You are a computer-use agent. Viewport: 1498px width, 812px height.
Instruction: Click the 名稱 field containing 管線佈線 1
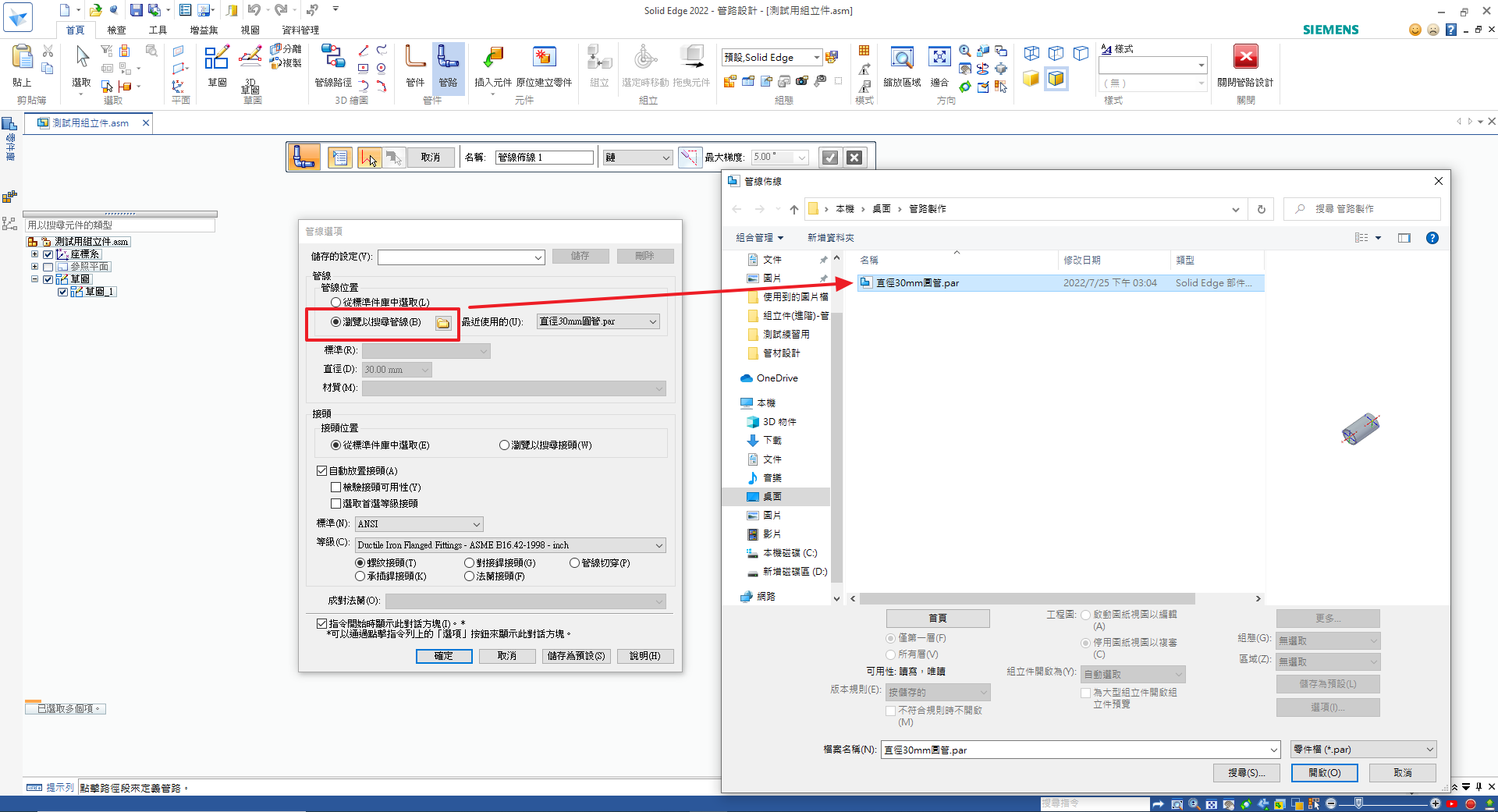tap(545, 158)
